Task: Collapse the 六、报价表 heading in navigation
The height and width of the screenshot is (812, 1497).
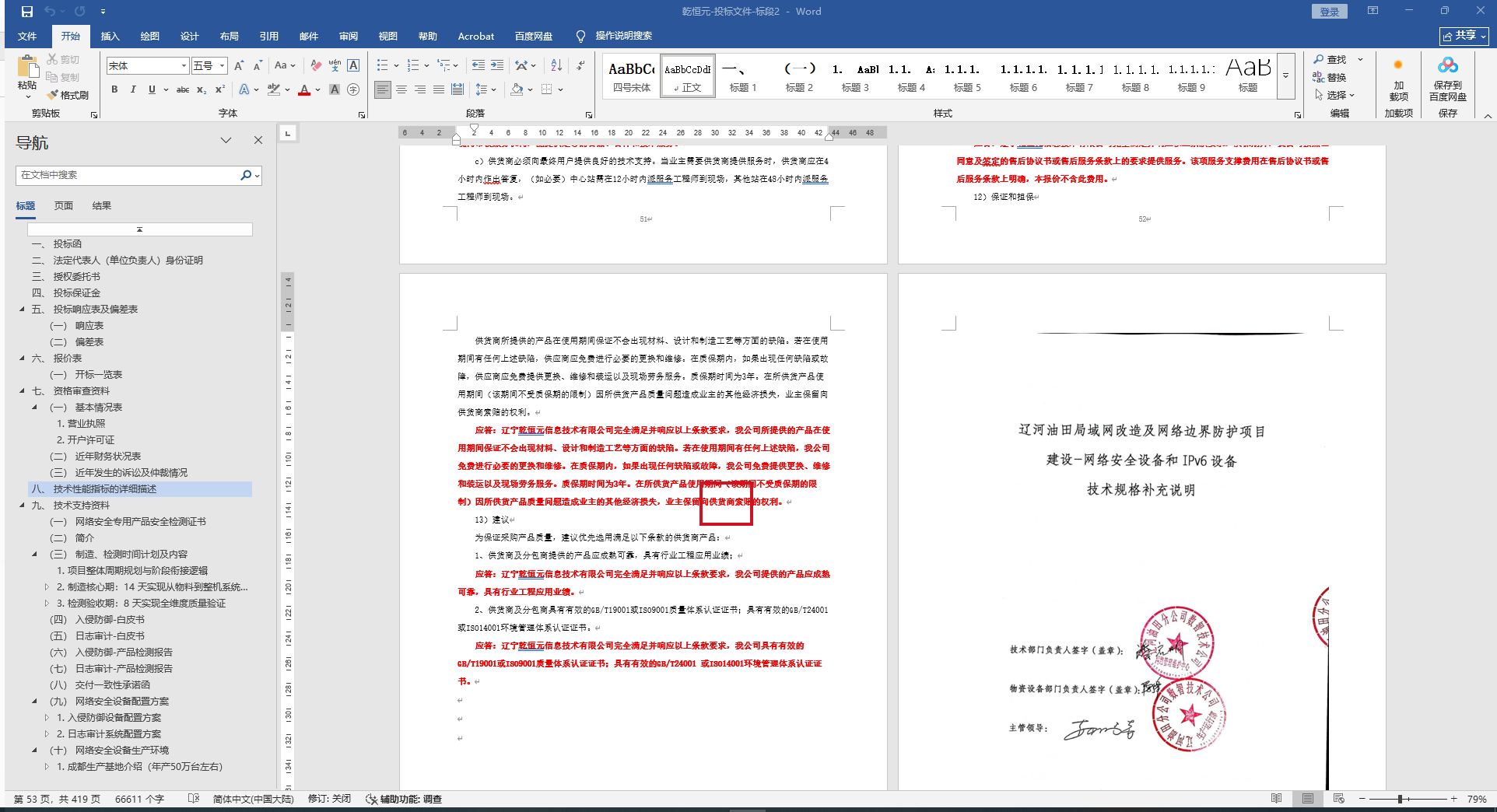Action: point(22,359)
